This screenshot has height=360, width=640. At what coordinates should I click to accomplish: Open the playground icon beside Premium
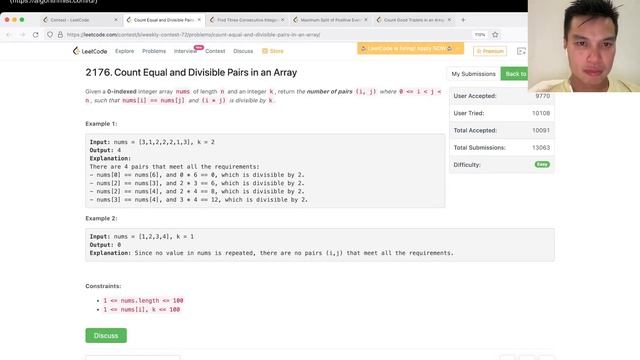(x=521, y=51)
